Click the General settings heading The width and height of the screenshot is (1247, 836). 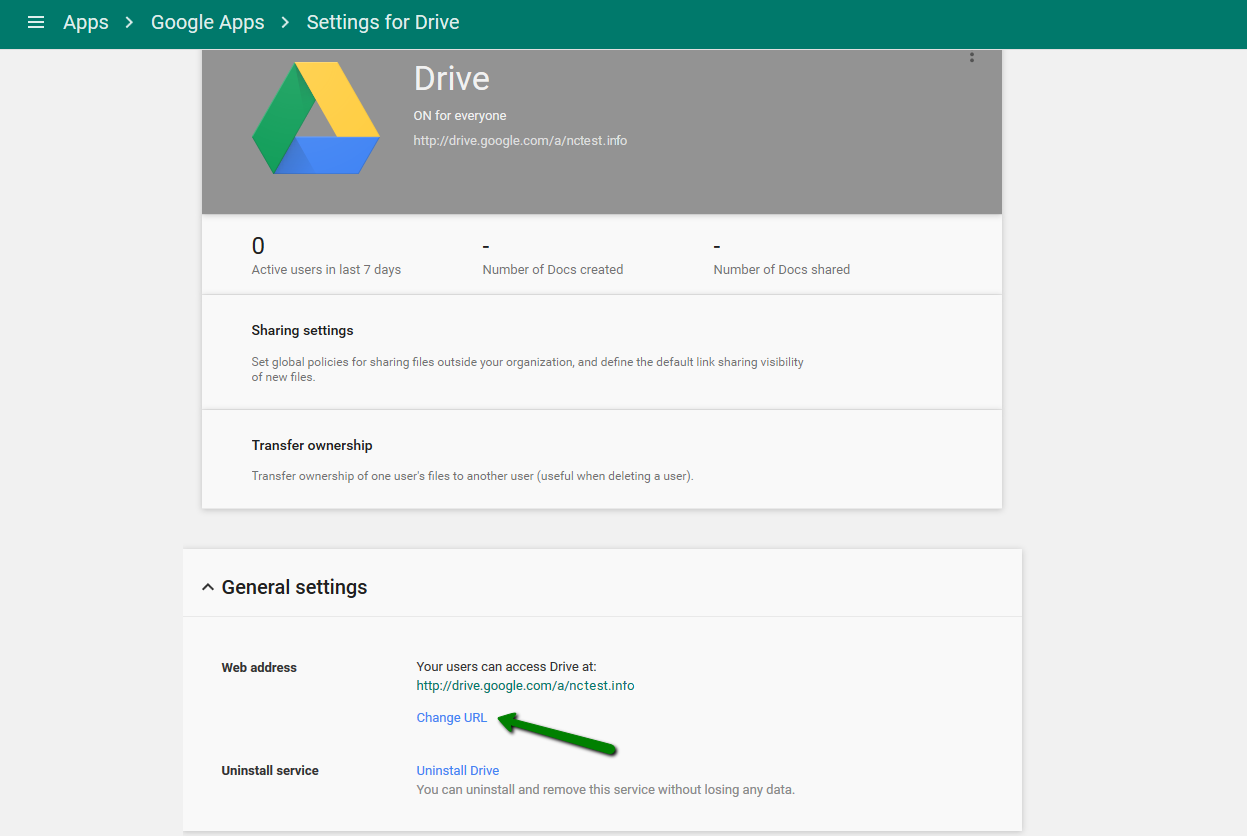[294, 587]
